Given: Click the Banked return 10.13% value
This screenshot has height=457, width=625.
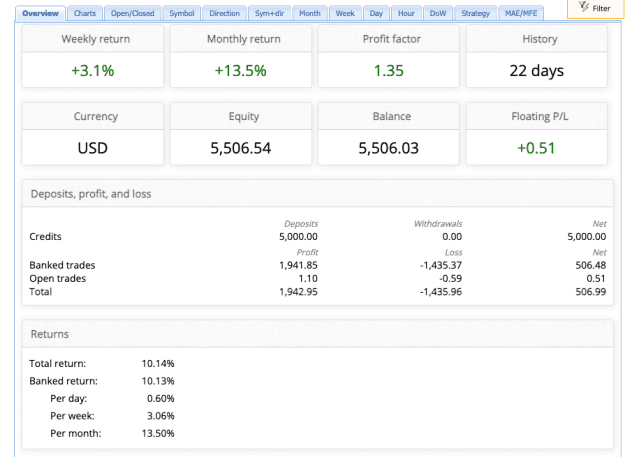Looking at the screenshot, I should pos(158,381).
